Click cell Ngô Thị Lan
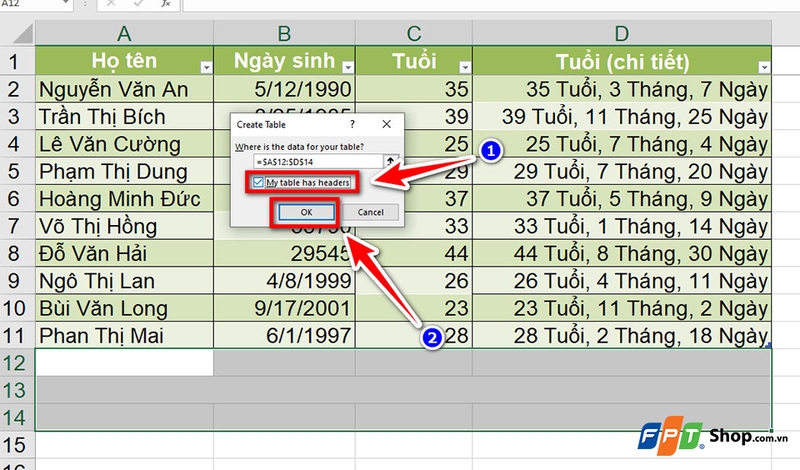The image size is (800, 470). click(x=124, y=281)
